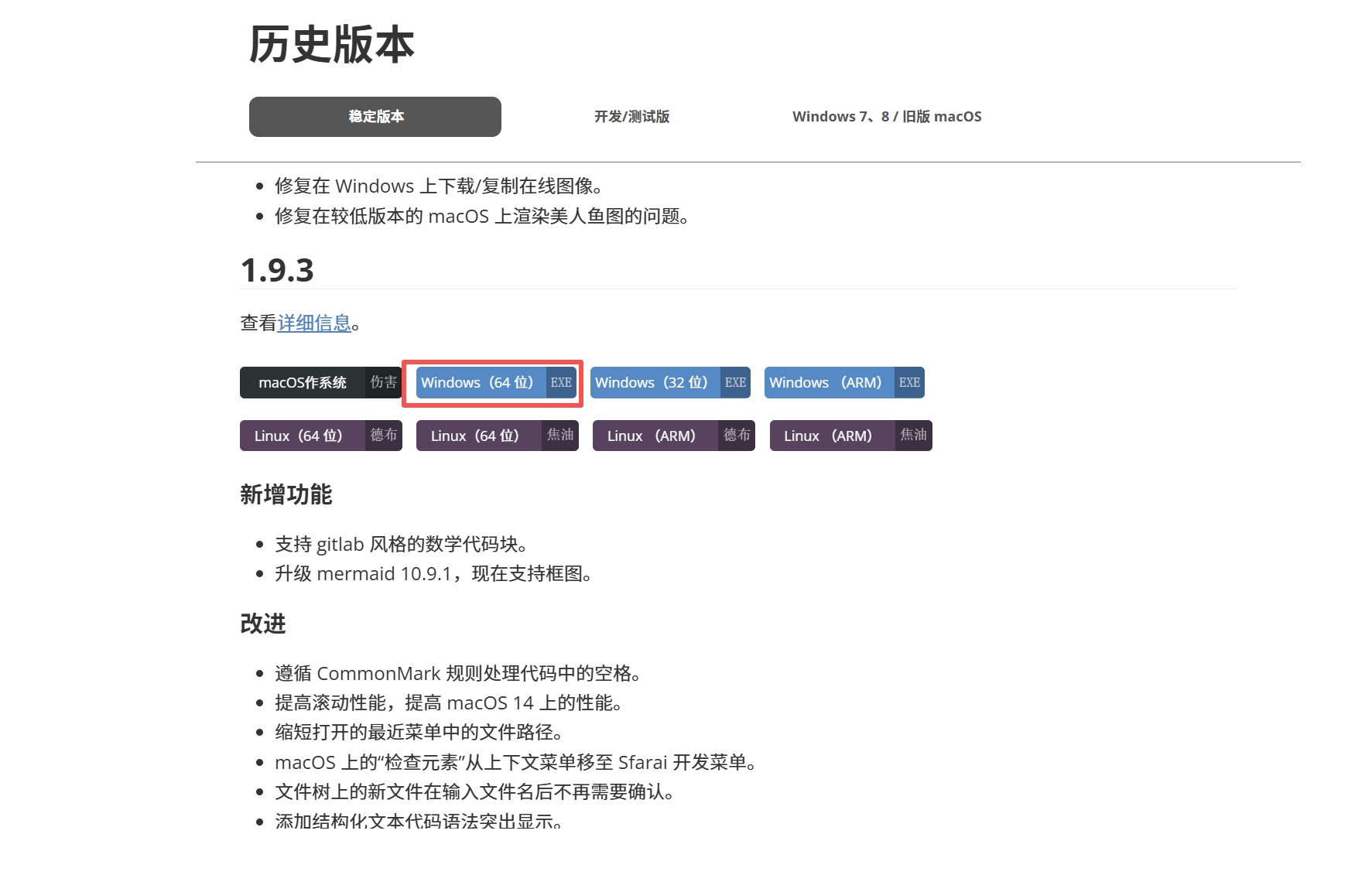Click the line 添加结构化文本代码语法突出显示
The width and height of the screenshot is (1372, 875).
tap(419, 820)
